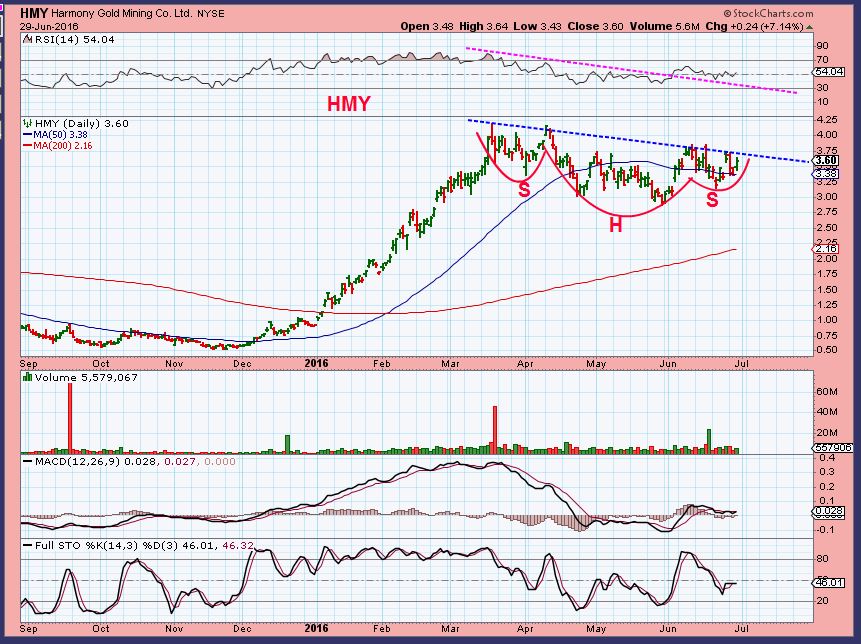This screenshot has width=861, height=644.
Task: Click the red H head label
Action: 616,225
